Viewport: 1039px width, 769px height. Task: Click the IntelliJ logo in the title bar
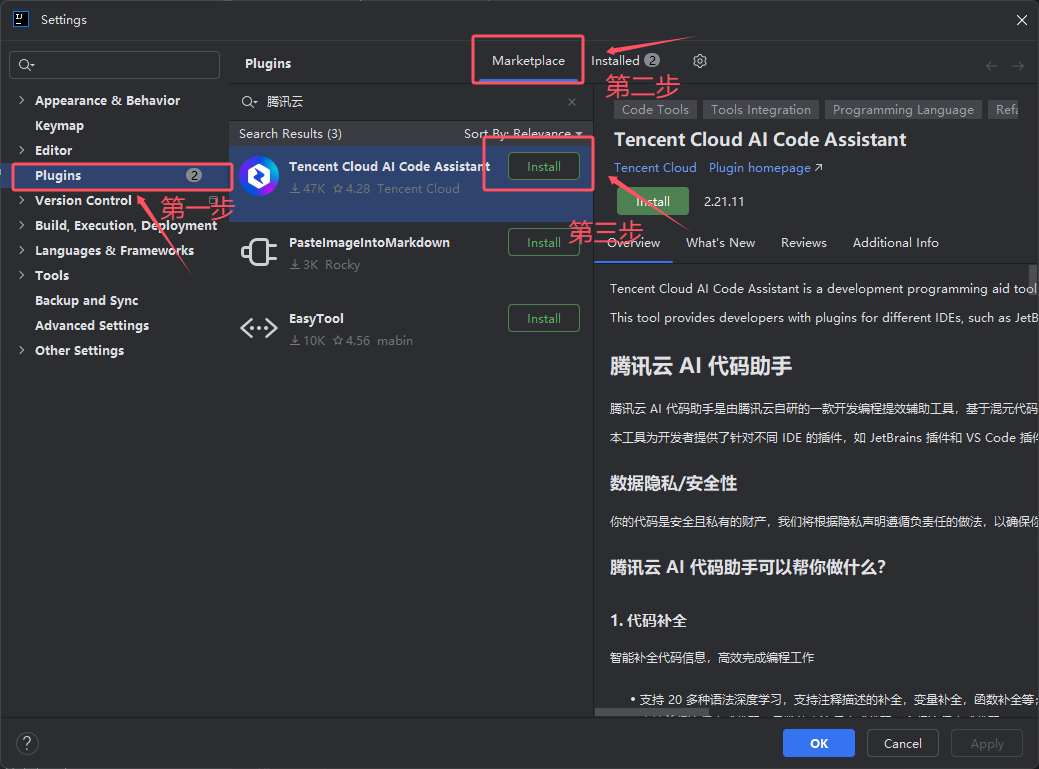coord(21,19)
